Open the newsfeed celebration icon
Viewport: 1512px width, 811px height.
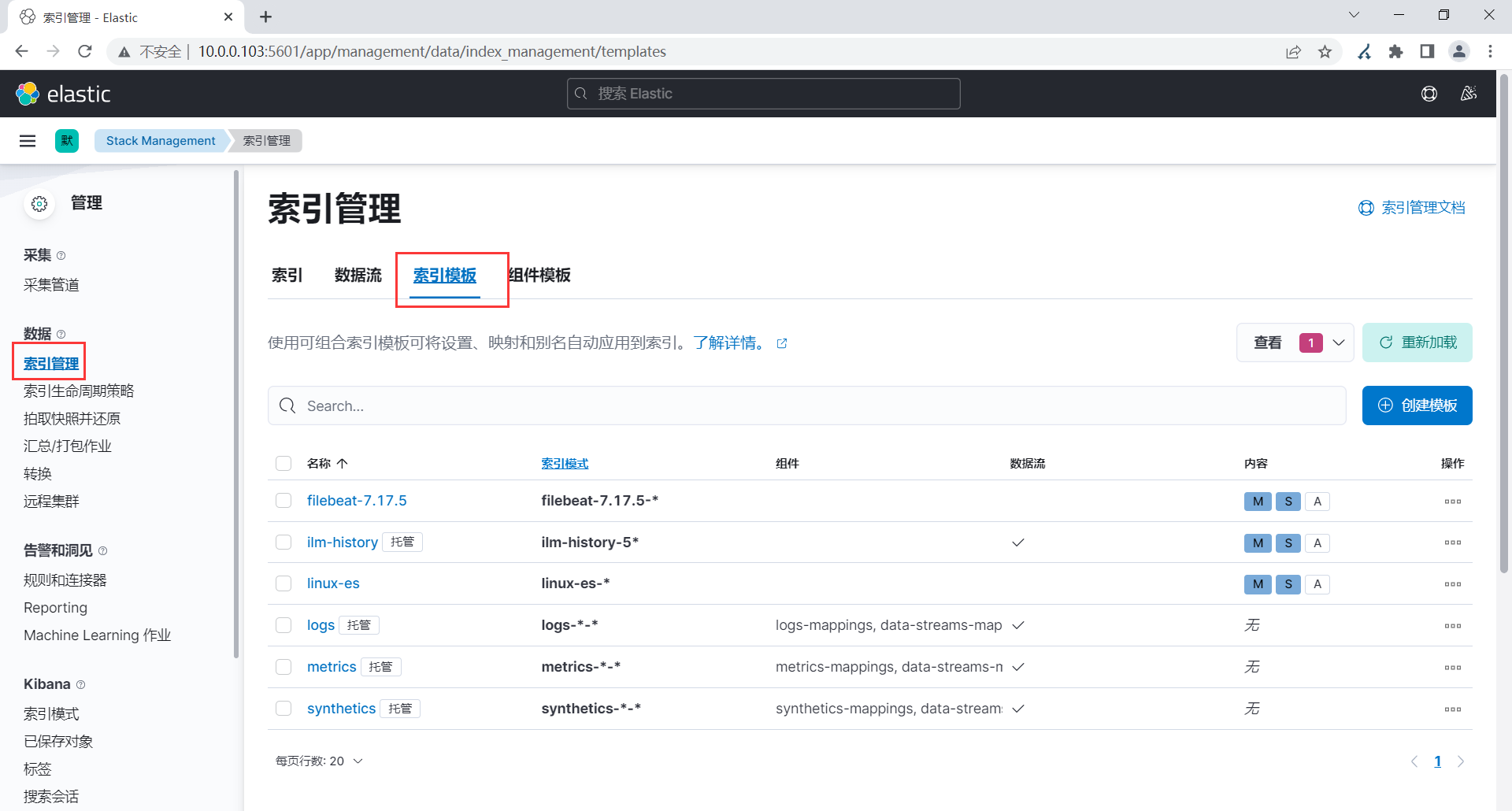point(1469,94)
